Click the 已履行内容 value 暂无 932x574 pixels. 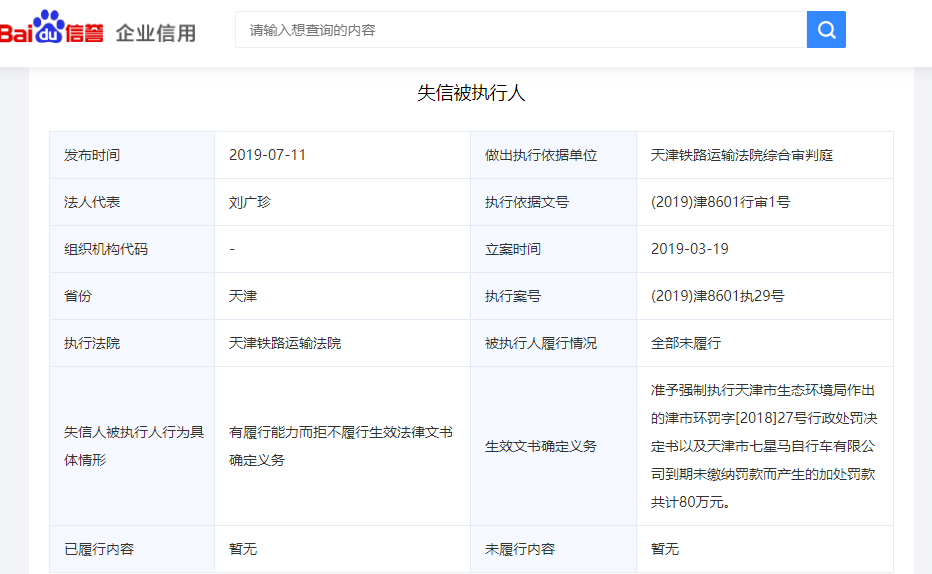tap(243, 549)
